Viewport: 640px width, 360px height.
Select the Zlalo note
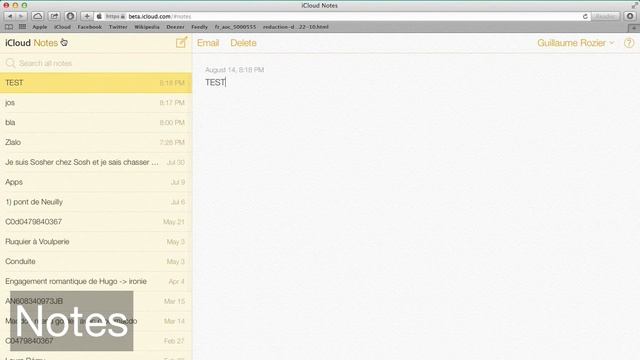coord(96,142)
